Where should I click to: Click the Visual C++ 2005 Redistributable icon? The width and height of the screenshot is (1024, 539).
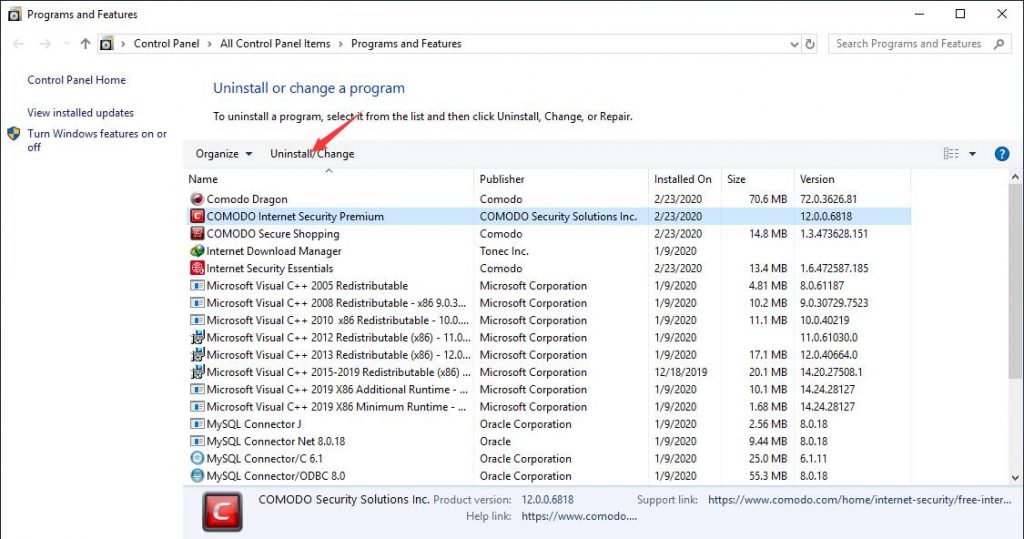point(197,286)
